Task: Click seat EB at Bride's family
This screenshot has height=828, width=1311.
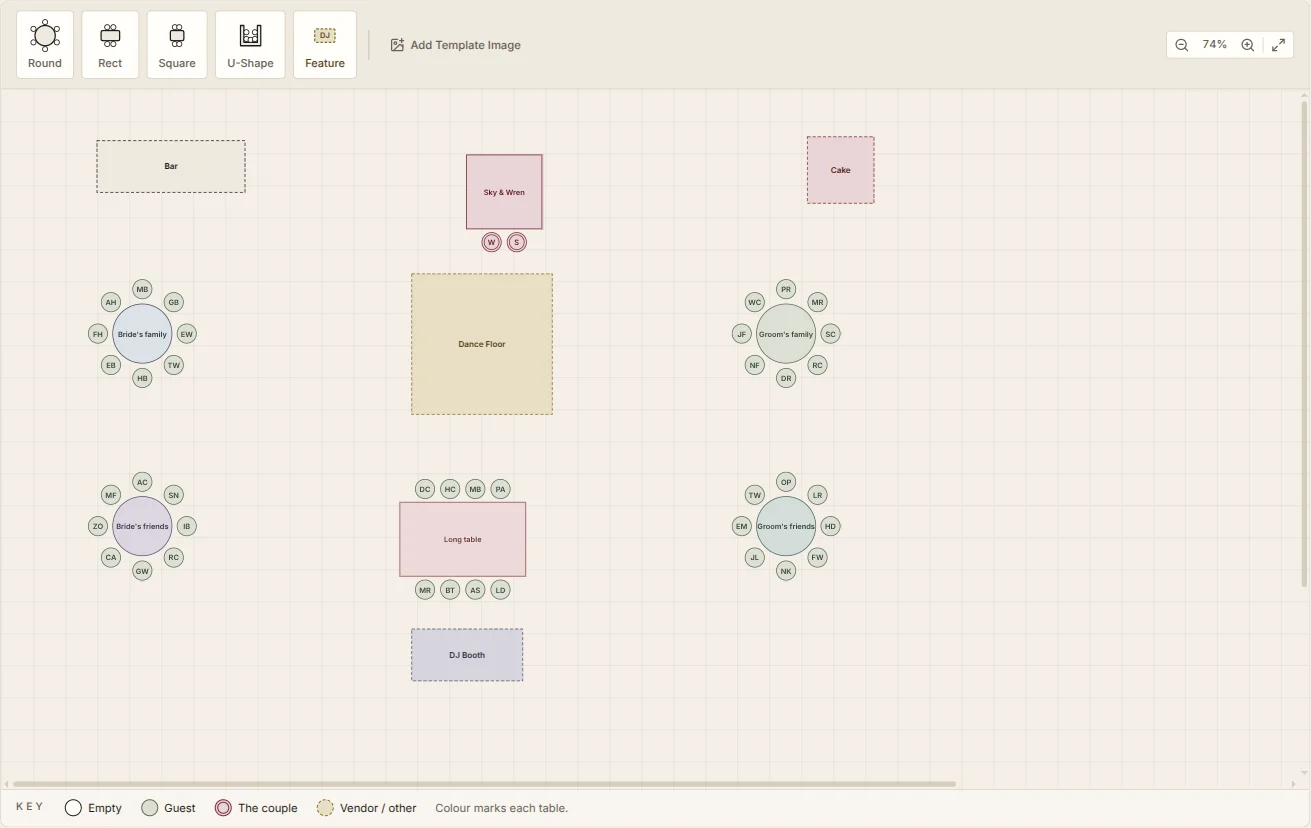Action: click(x=111, y=365)
